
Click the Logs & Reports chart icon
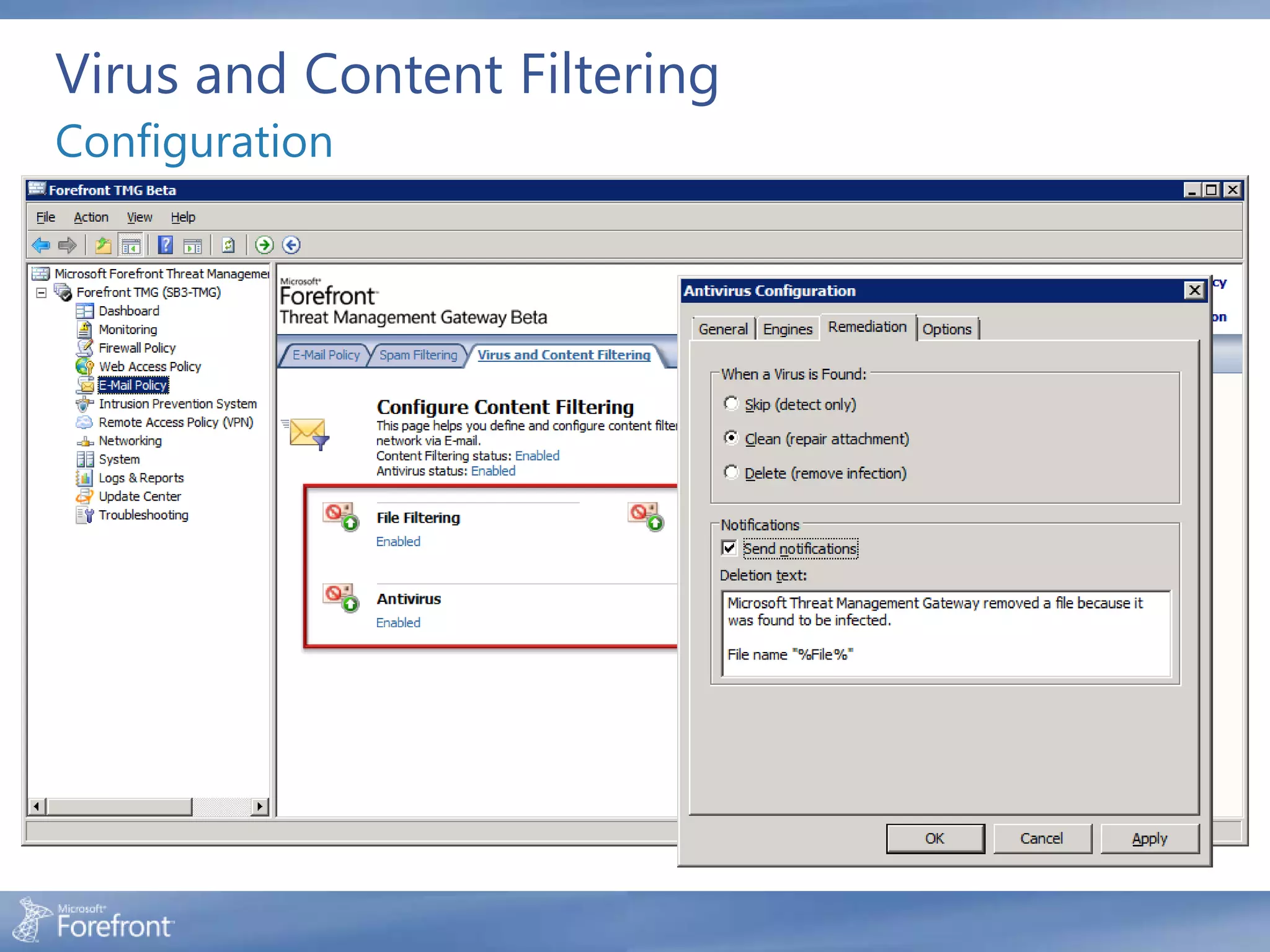[84, 478]
